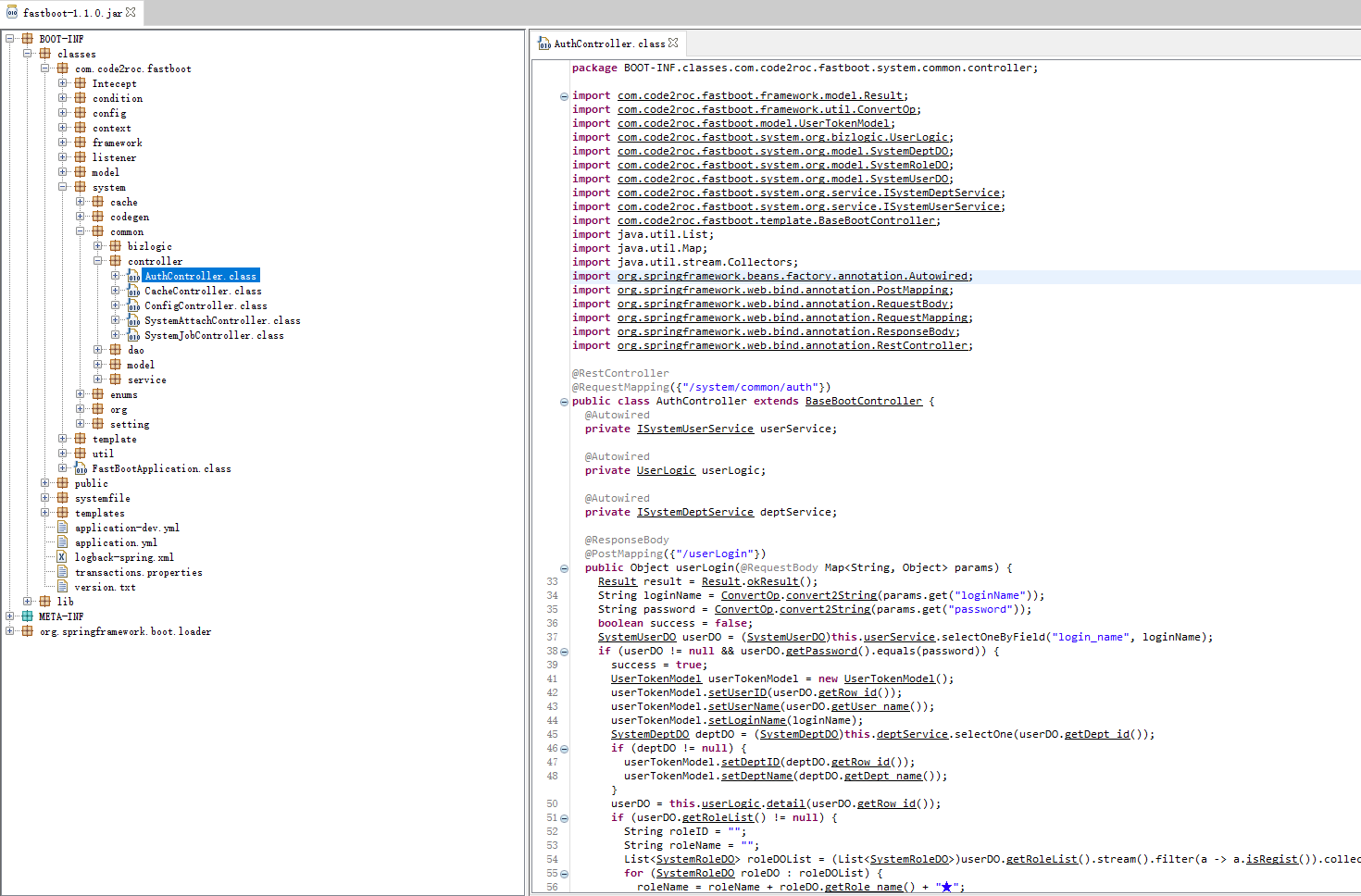Click the package declaration line
Viewport: 1361px width, 896px height.
(805, 68)
